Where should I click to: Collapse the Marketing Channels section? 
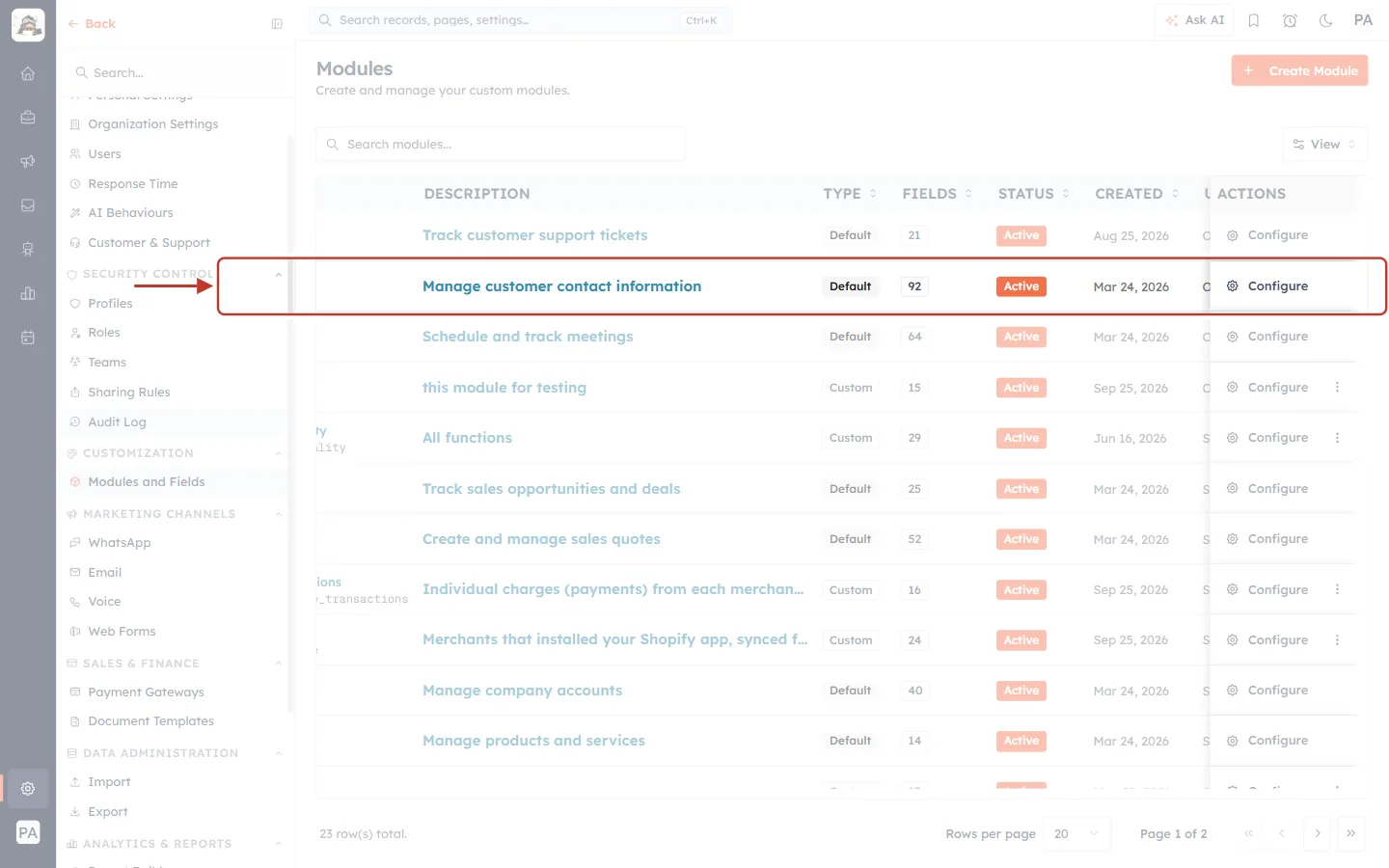click(x=279, y=514)
